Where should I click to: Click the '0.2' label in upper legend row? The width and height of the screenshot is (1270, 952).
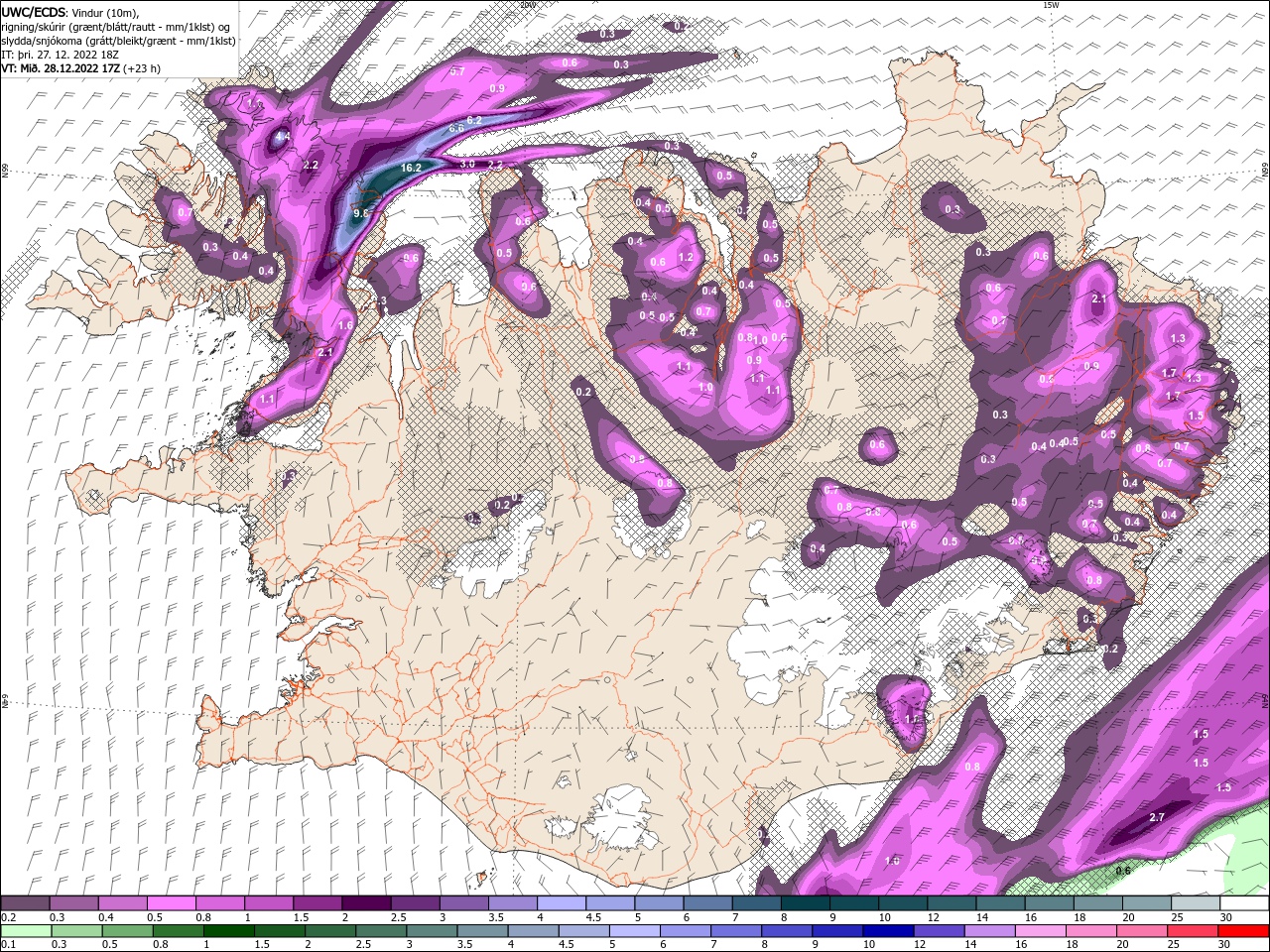point(9,918)
